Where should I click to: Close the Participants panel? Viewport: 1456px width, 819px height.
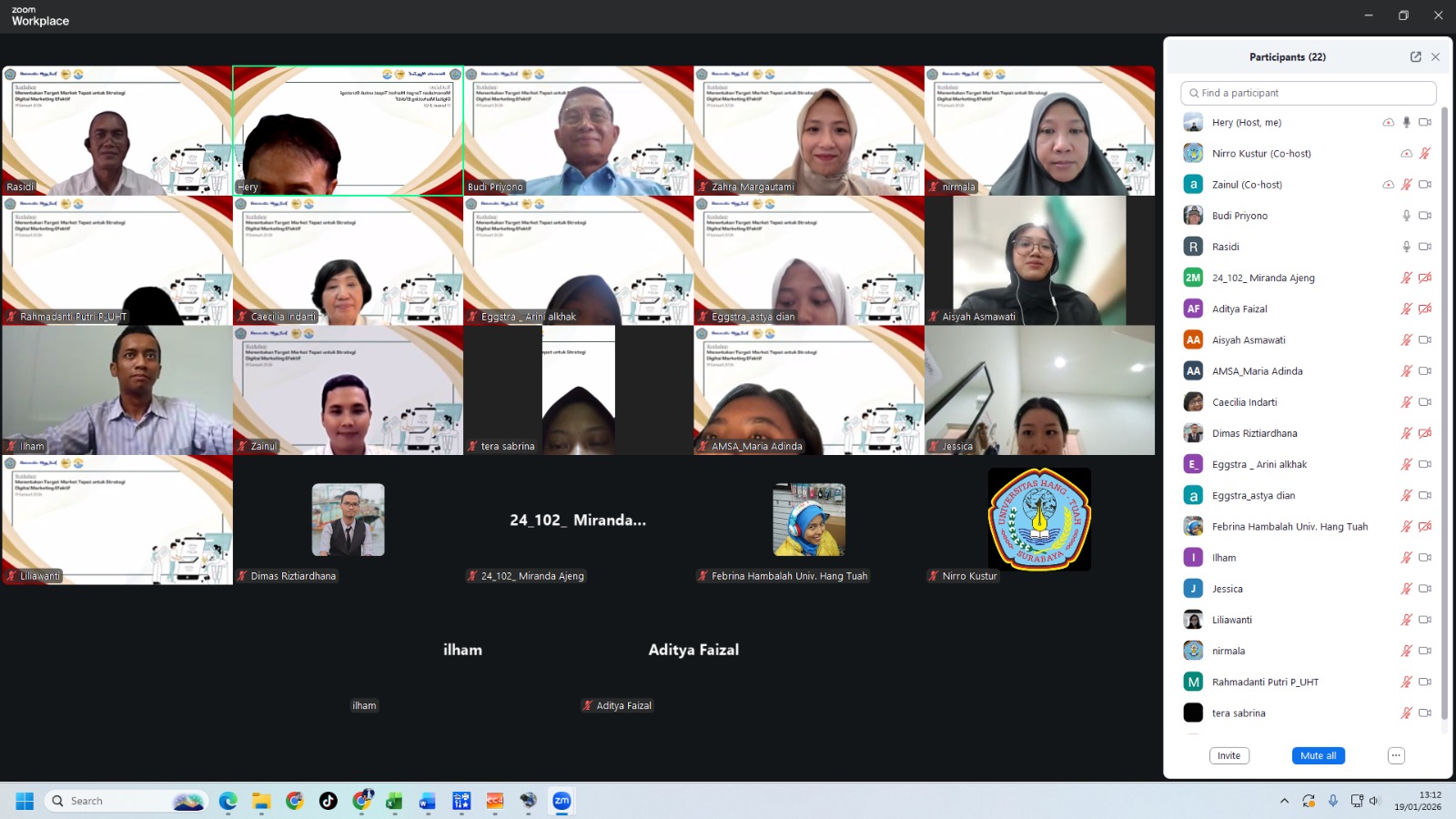[x=1435, y=56]
